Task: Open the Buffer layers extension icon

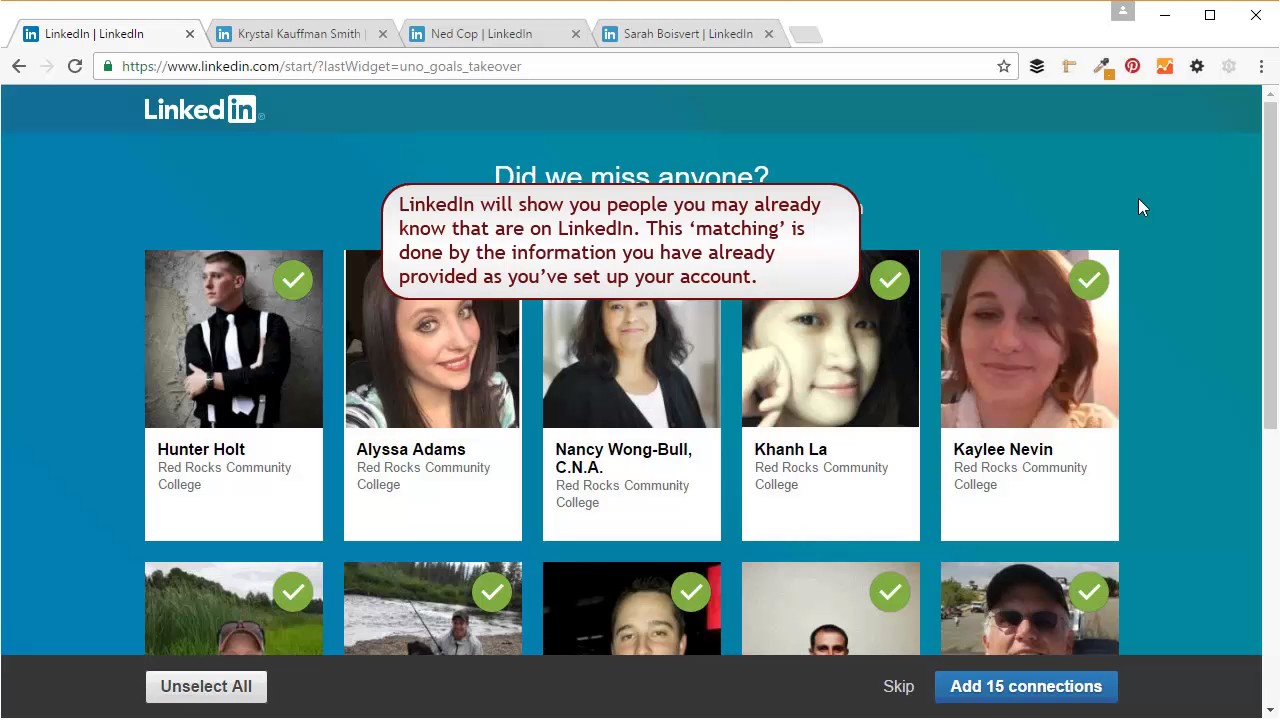Action: pos(1037,66)
